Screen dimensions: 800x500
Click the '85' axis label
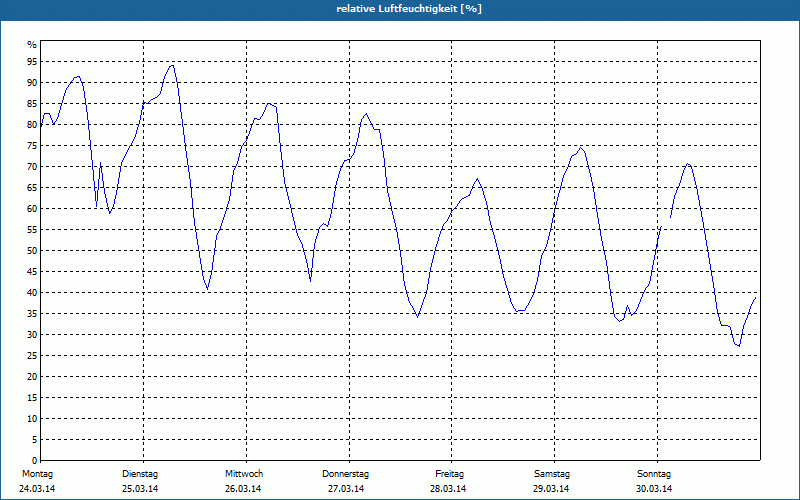point(32,104)
